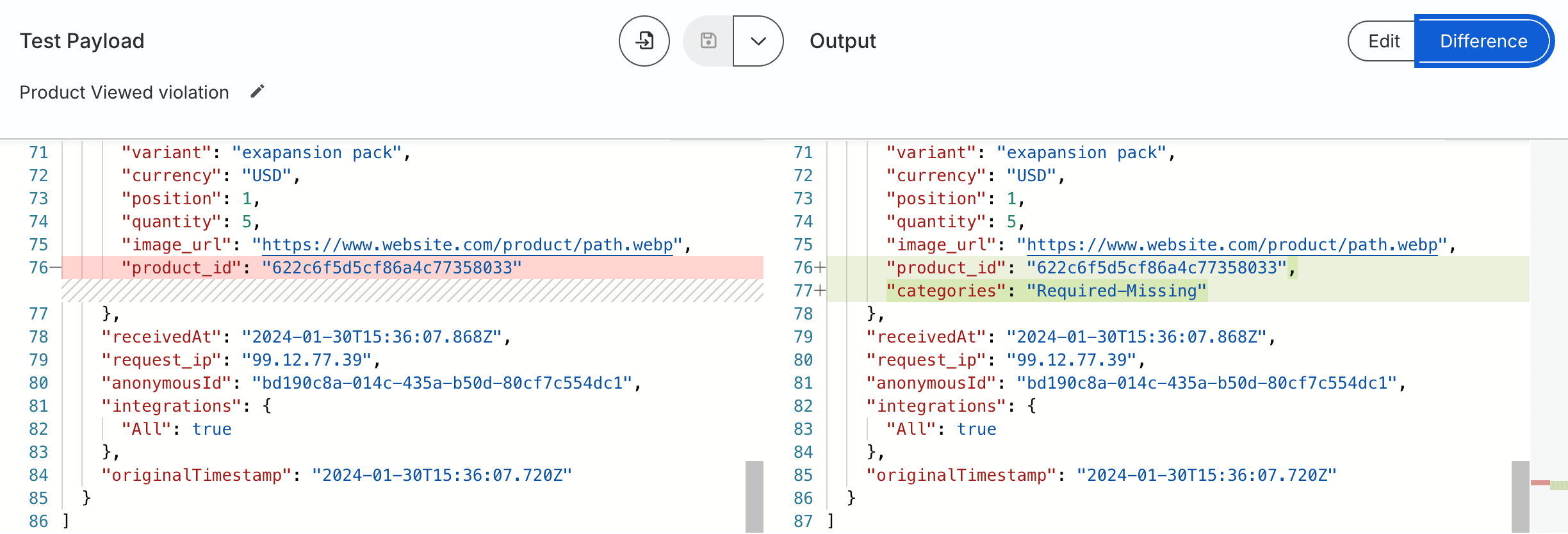Open image_url link in Test Payload pane
The height and width of the screenshot is (534, 1568).
pyautogui.click(x=467, y=245)
